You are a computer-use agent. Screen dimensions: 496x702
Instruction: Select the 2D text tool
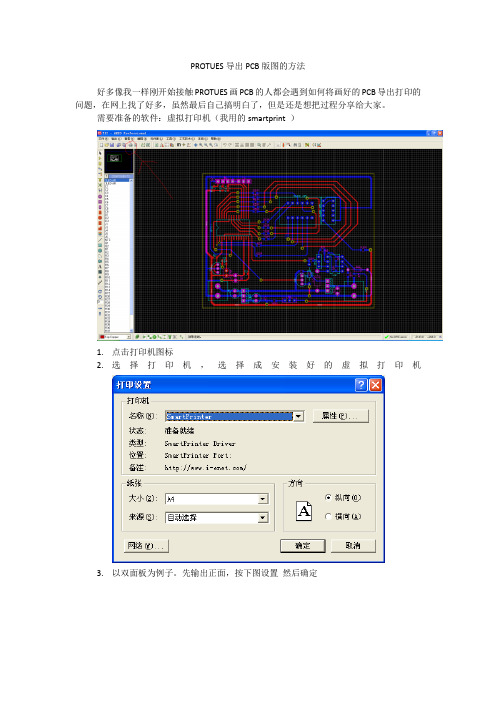(x=100, y=266)
